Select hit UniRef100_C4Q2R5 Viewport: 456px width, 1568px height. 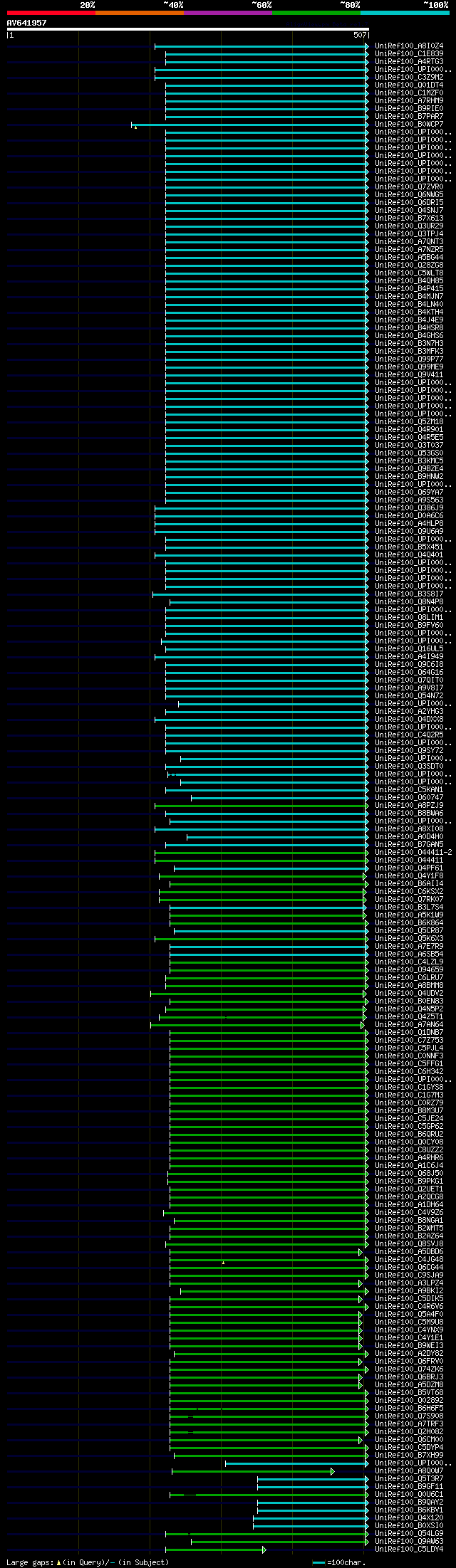pos(409,735)
